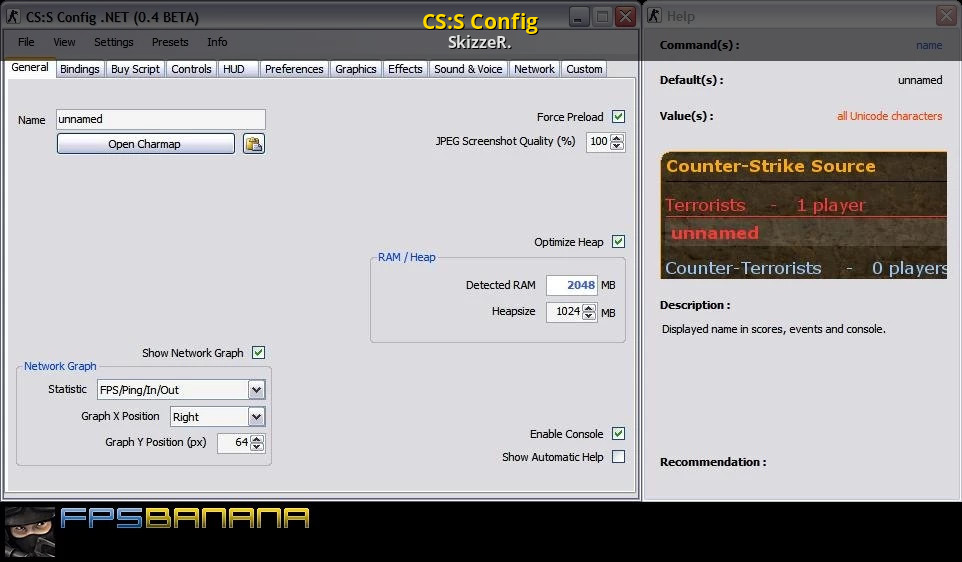Switch to the Graphics tab

pos(355,69)
